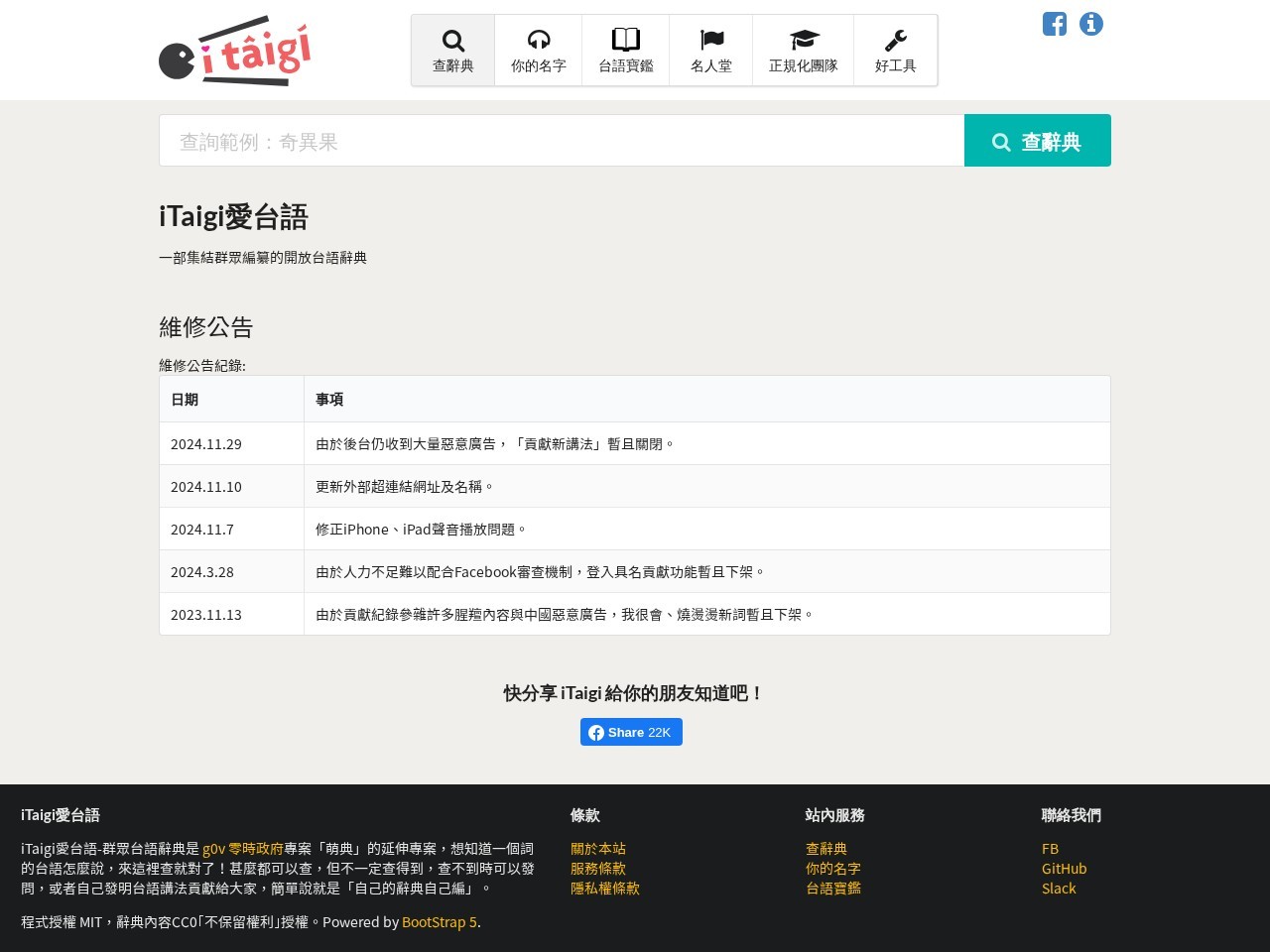Click the Facebook Share 22K button

point(631,732)
